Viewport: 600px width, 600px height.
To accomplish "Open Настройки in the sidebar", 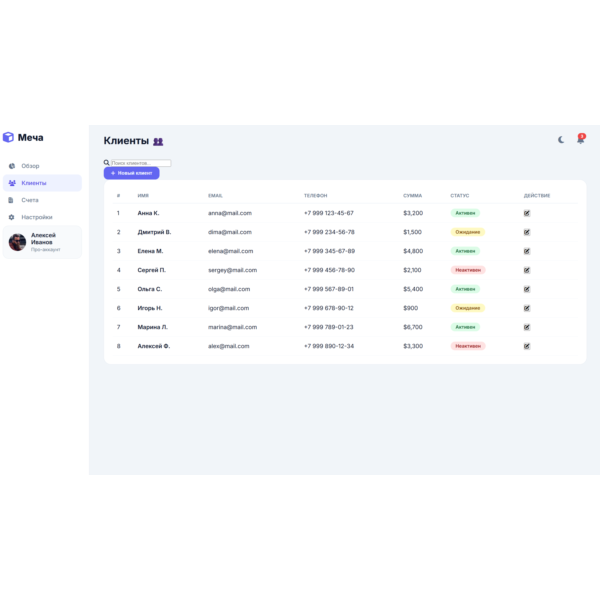I will [42, 217].
